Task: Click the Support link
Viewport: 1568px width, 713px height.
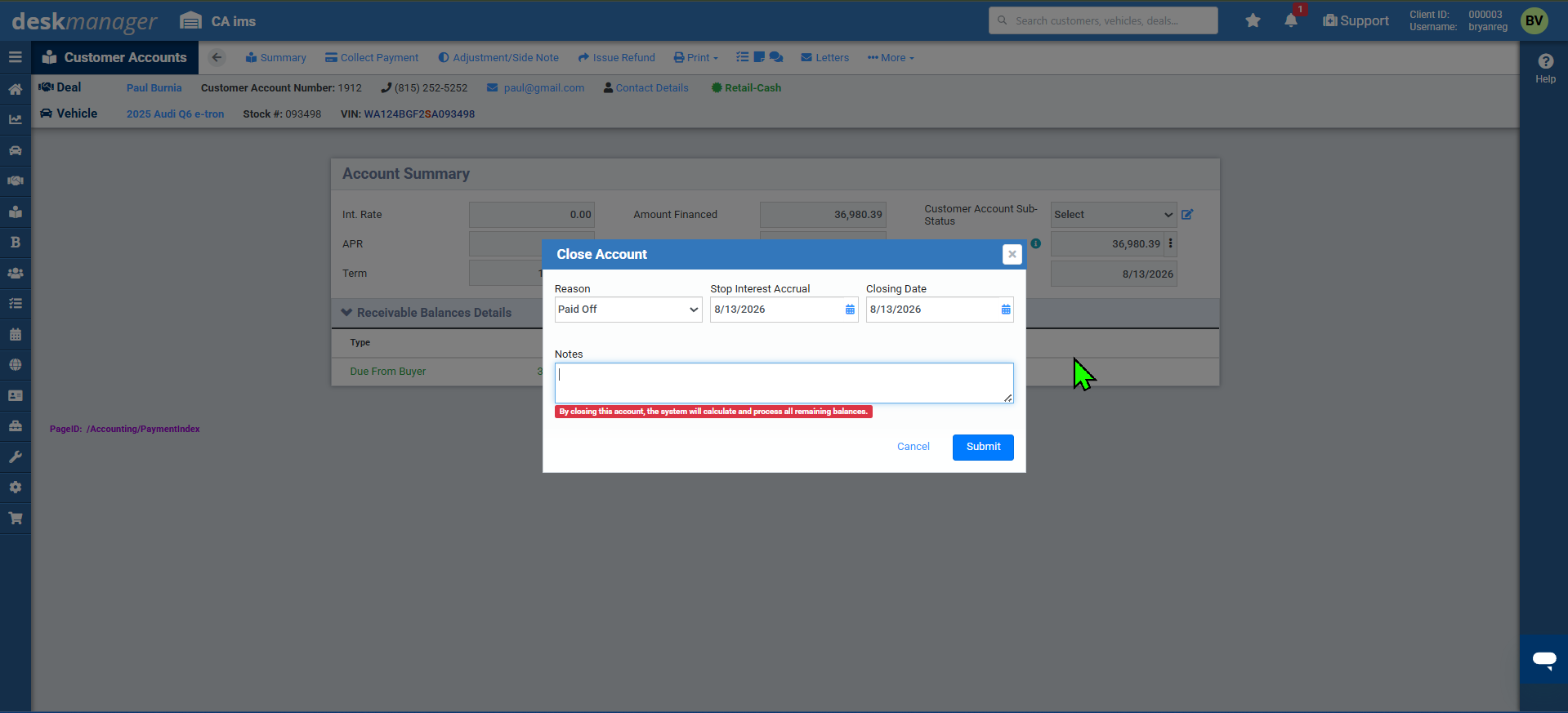Action: 1356,20
